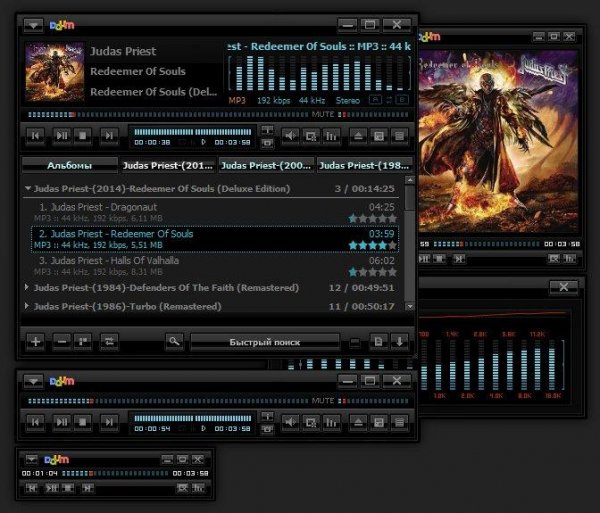Image resolution: width=600 pixels, height=513 pixels.
Task: Adjust the 4.0K equalizer band slider
Action: (495, 365)
